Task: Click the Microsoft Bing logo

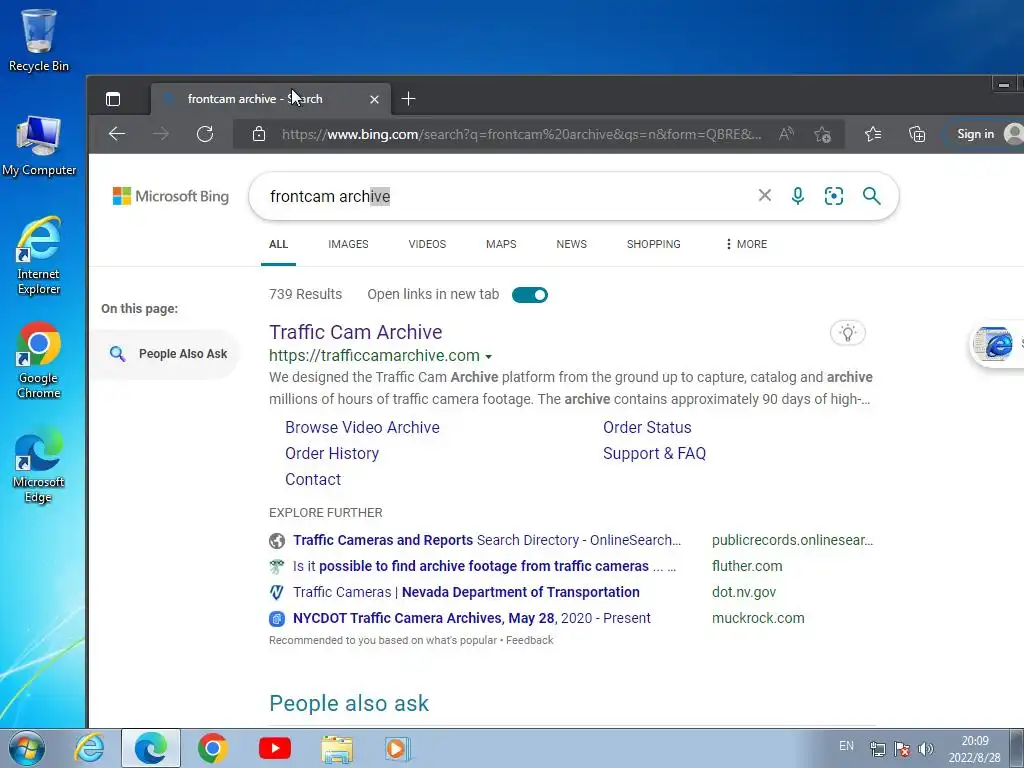Action: [170, 196]
